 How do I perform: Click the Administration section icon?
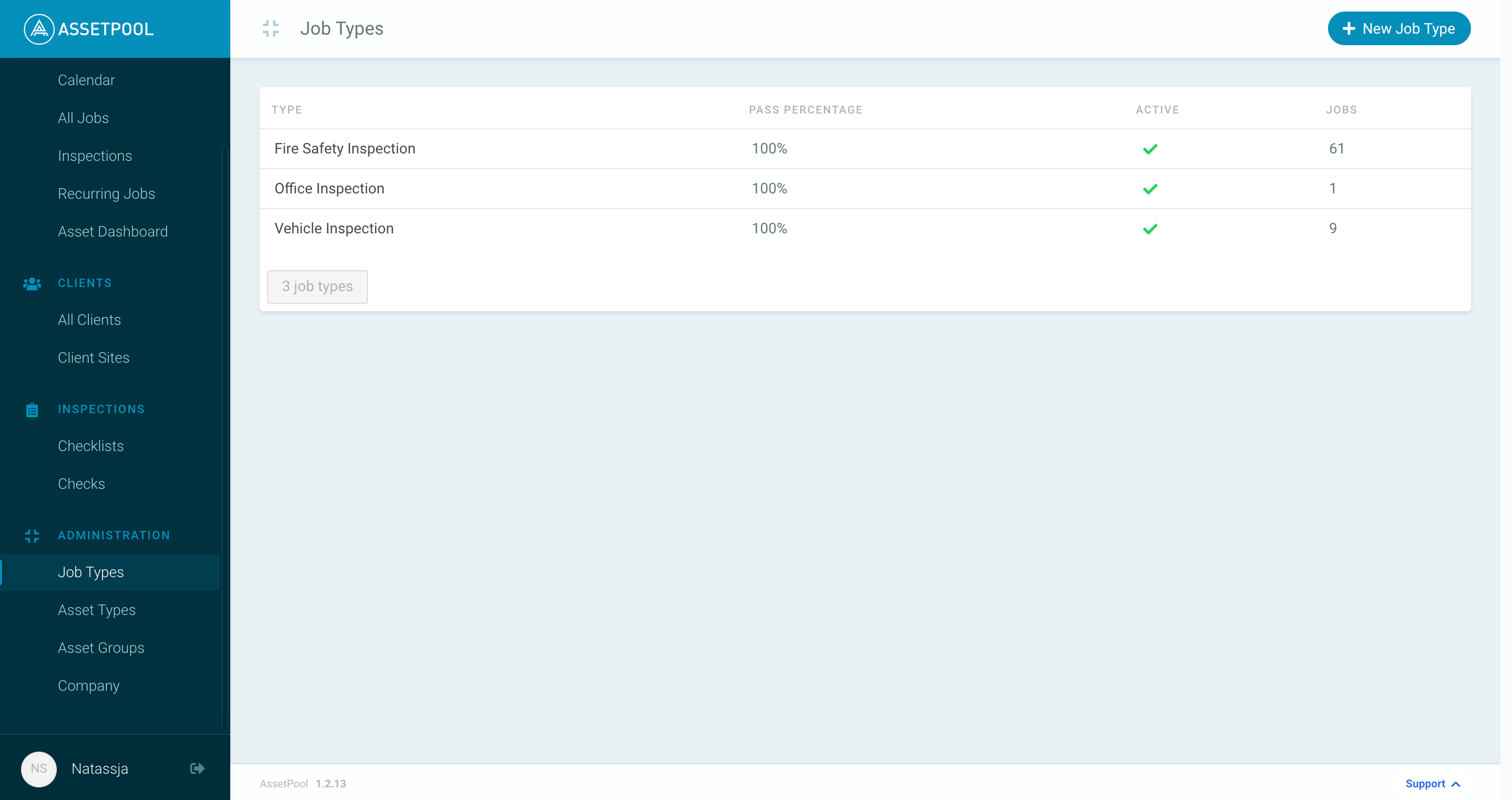coord(32,535)
